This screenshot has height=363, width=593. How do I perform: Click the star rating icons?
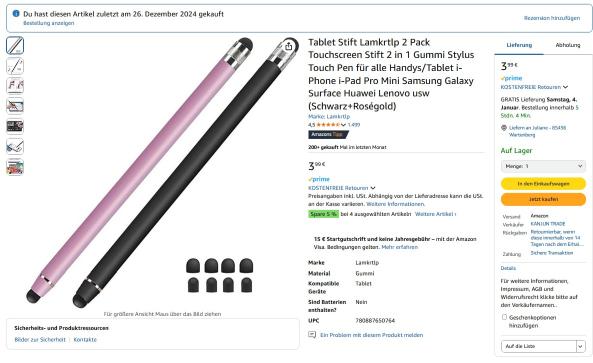pyautogui.click(x=328, y=125)
